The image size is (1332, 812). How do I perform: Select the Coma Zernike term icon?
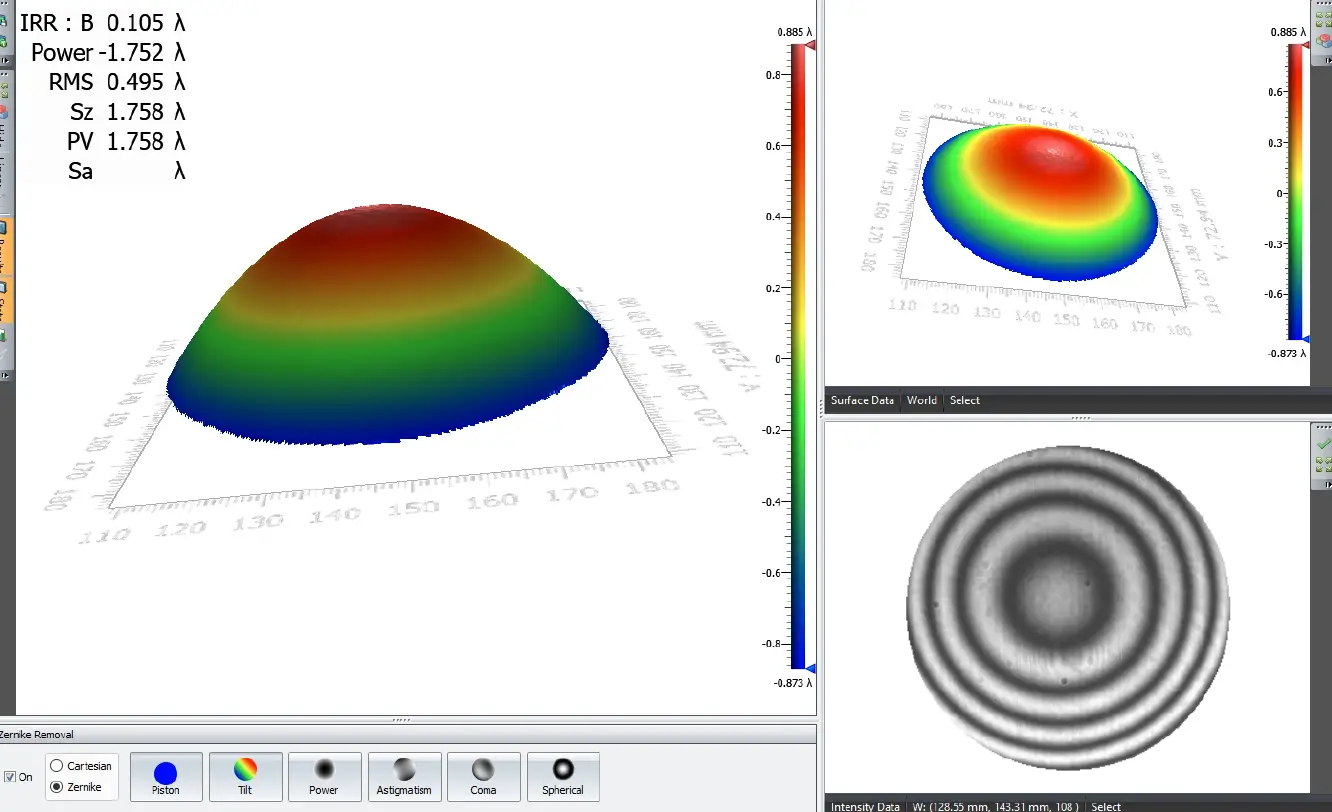pyautogui.click(x=483, y=776)
